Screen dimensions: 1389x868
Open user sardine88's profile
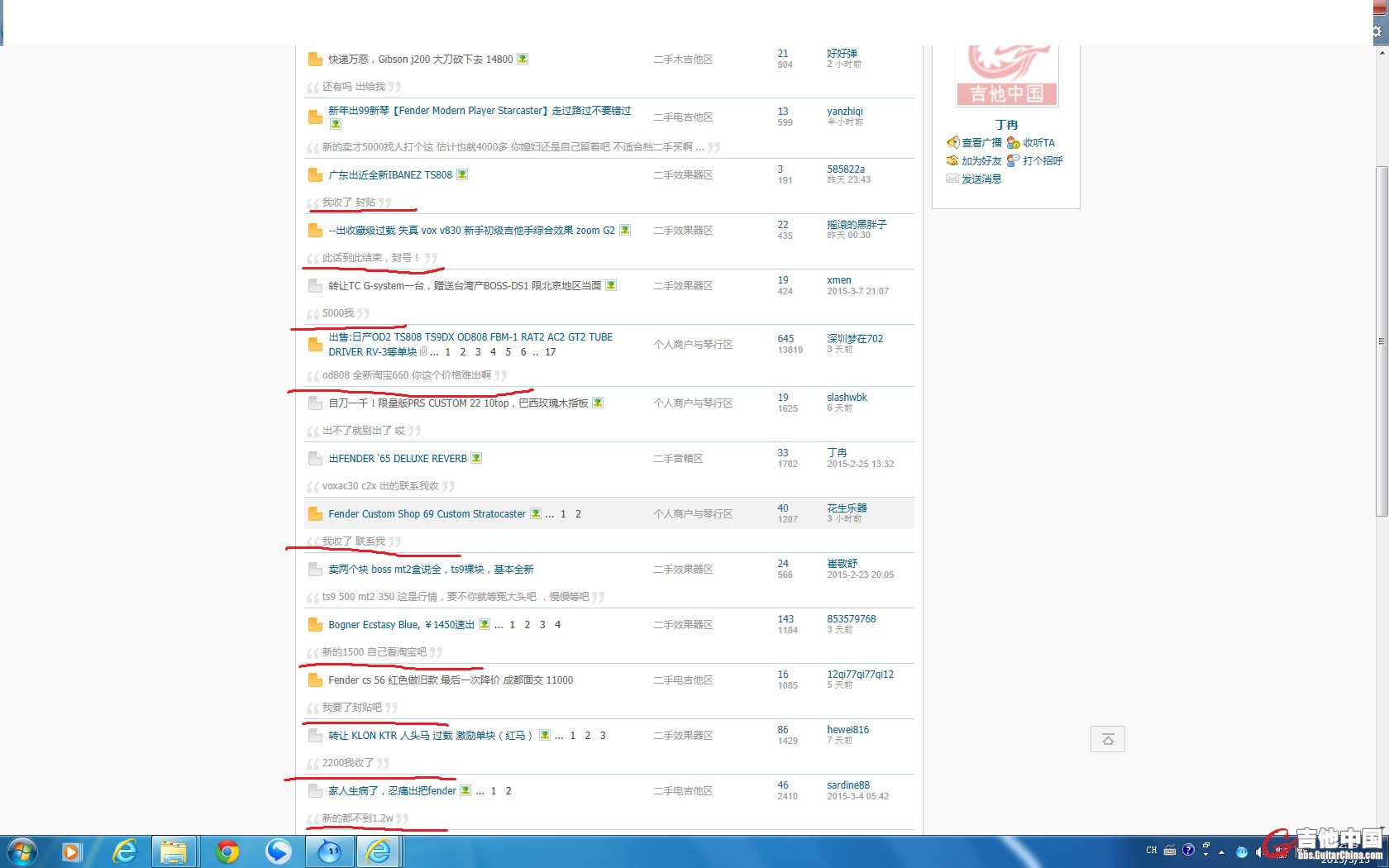pyautogui.click(x=848, y=785)
